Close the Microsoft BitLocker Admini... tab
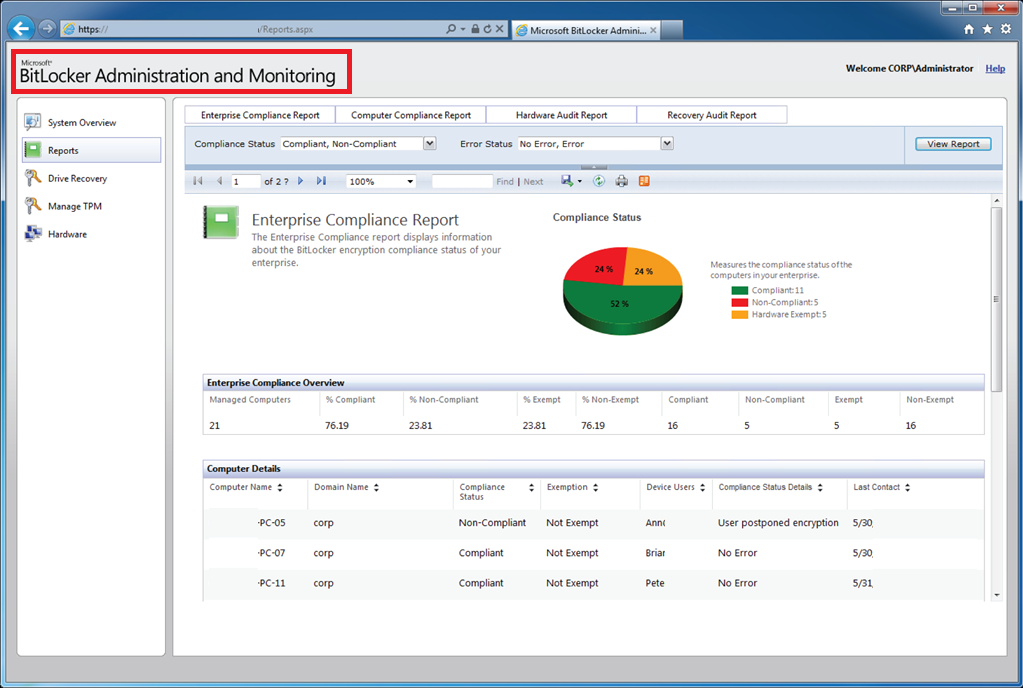Screen dimensions: 1023x689 pos(653,30)
